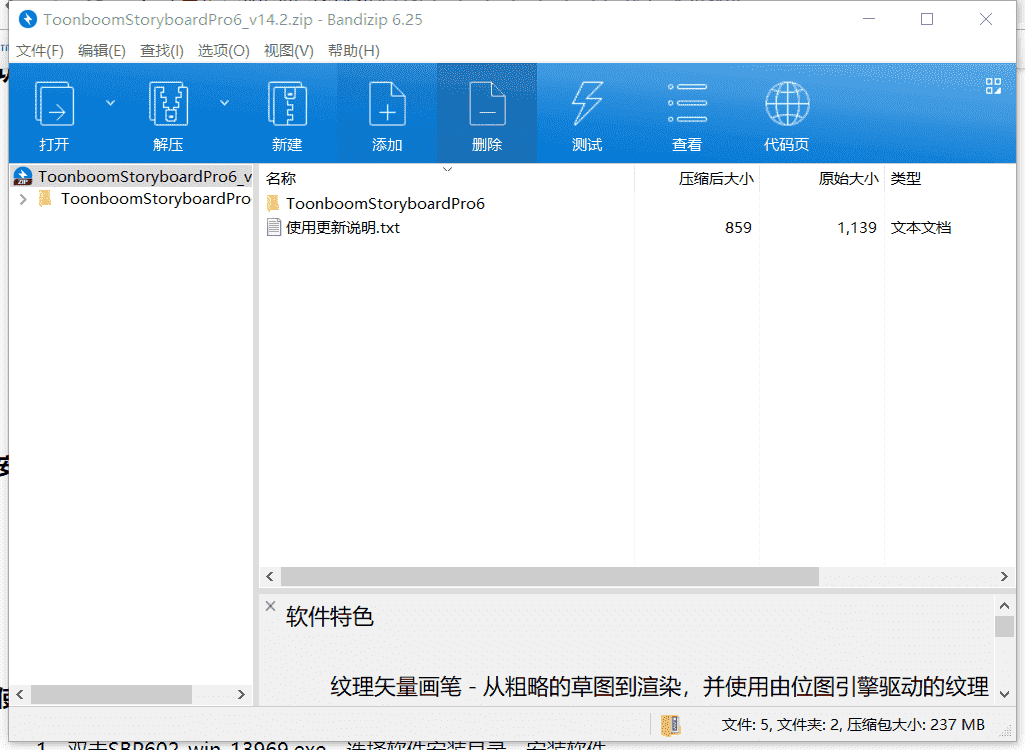Click the text file icon beside 使用更新说明.txt
This screenshot has height=750, width=1025.
[x=274, y=228]
